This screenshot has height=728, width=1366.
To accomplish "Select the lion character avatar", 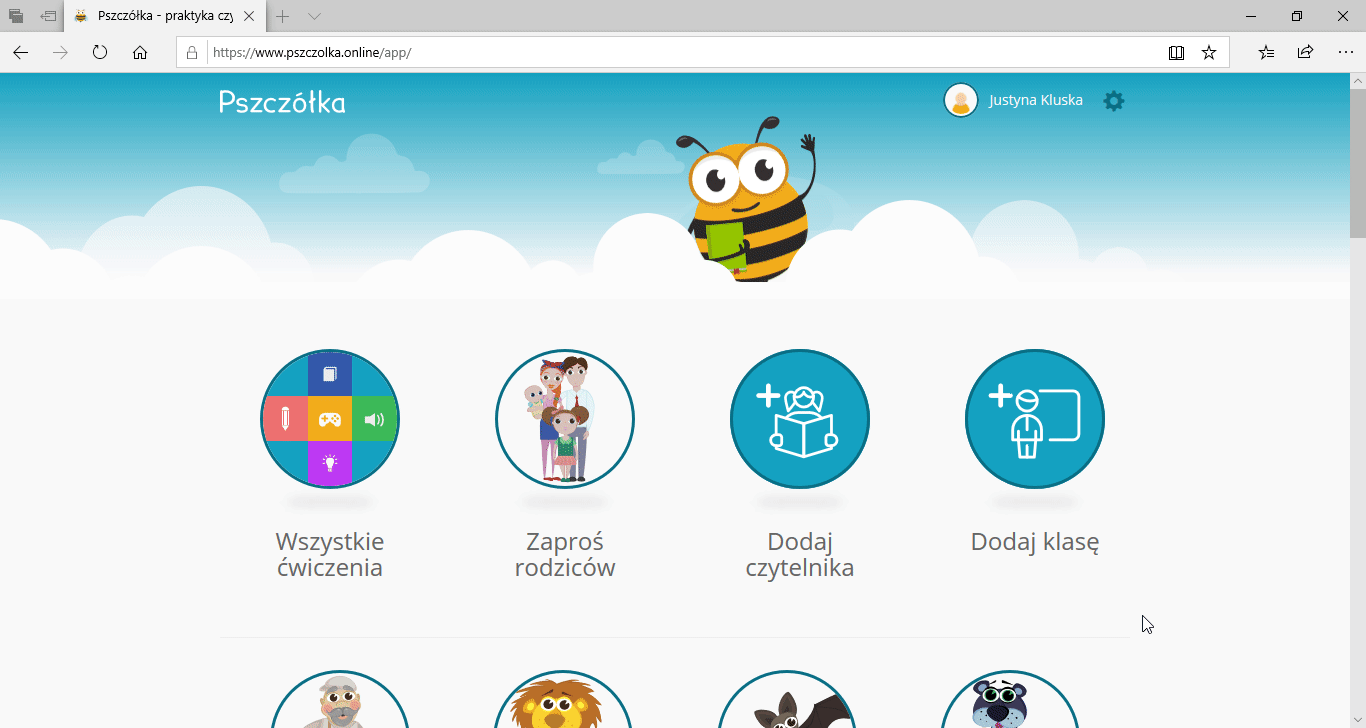I will pyautogui.click(x=563, y=700).
